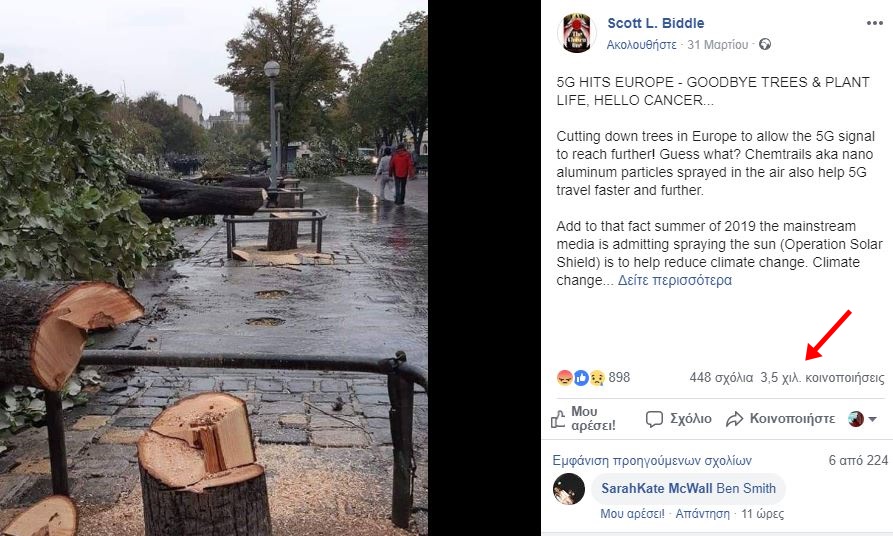Click Απάντηση under SarahKate's comment
Viewport: 893px width, 536px height.
(x=702, y=514)
